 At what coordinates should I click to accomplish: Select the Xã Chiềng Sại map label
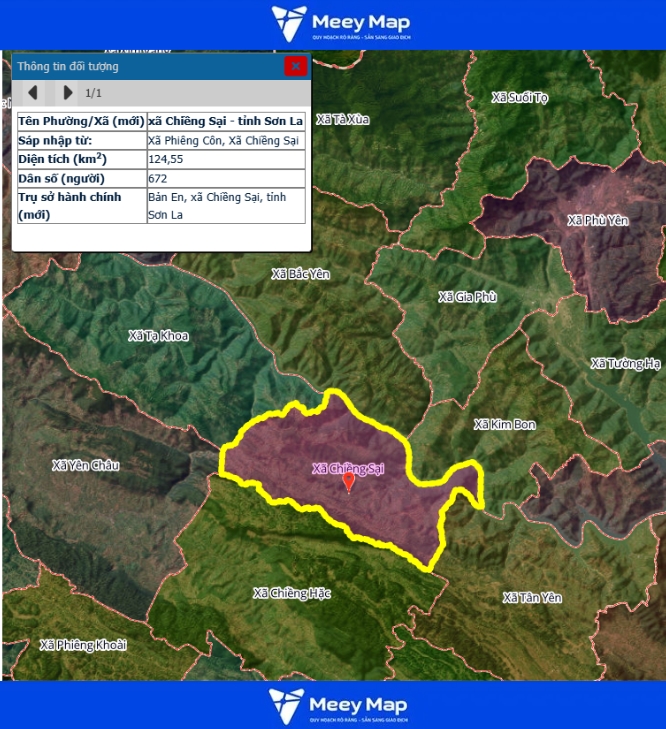[x=348, y=468]
